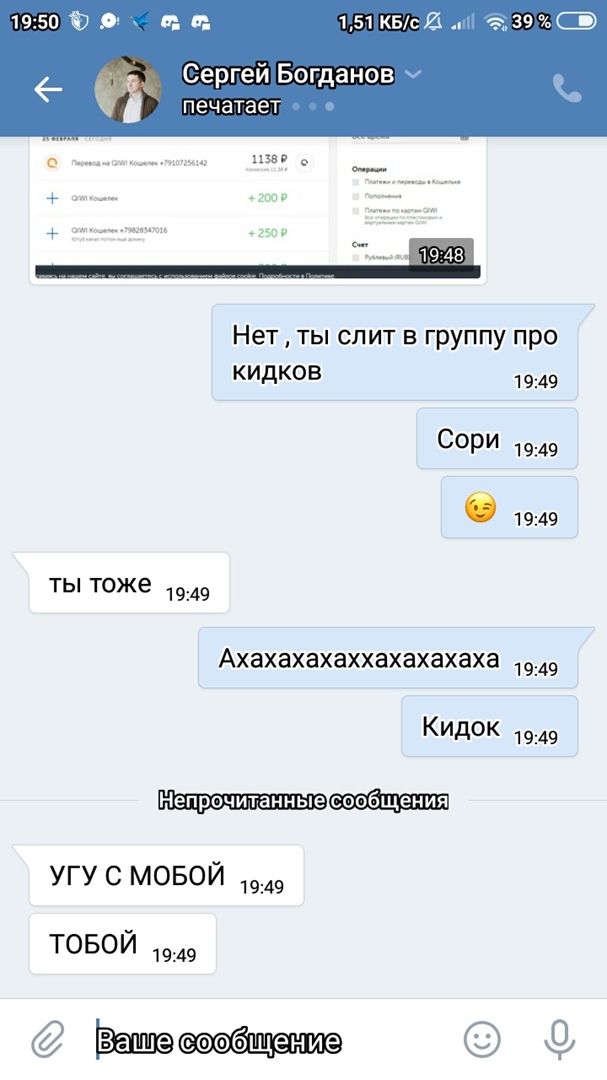Image resolution: width=607 pixels, height=1080 pixels.
Task: Open Сергей Богданов's profile avatar
Action: pos(128,90)
